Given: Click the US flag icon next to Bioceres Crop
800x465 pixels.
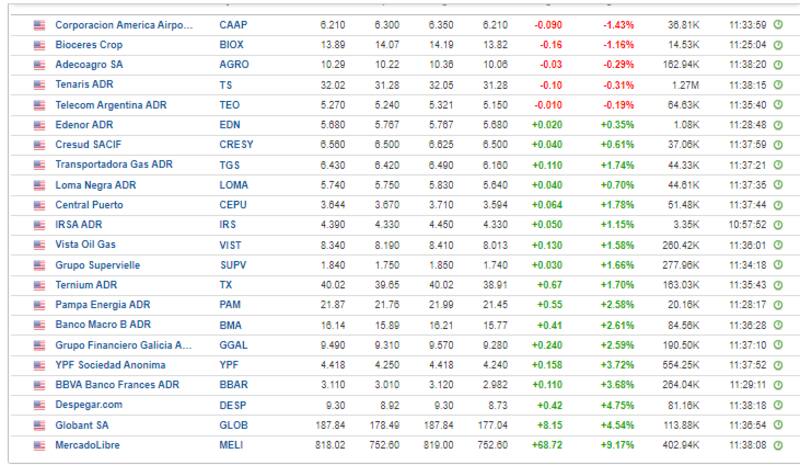Looking at the screenshot, I should click(x=39, y=44).
